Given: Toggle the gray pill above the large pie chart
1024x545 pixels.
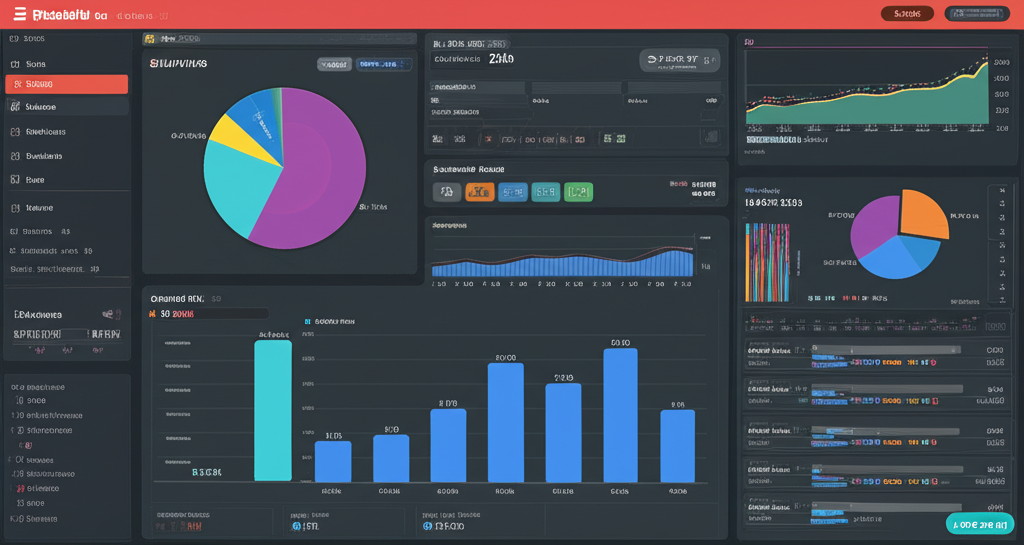Looking at the screenshot, I should point(334,64).
